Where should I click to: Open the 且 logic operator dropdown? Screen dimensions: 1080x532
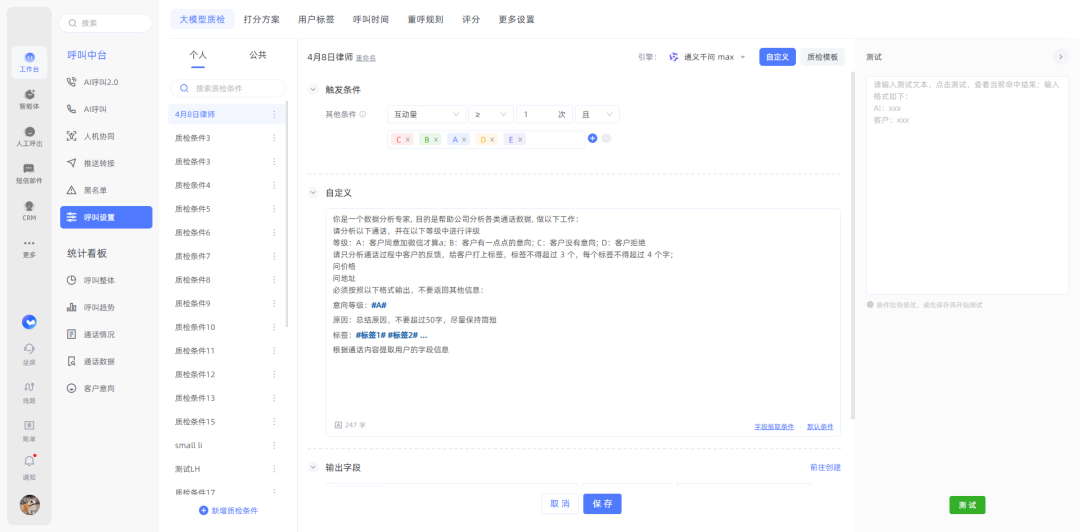pos(596,115)
